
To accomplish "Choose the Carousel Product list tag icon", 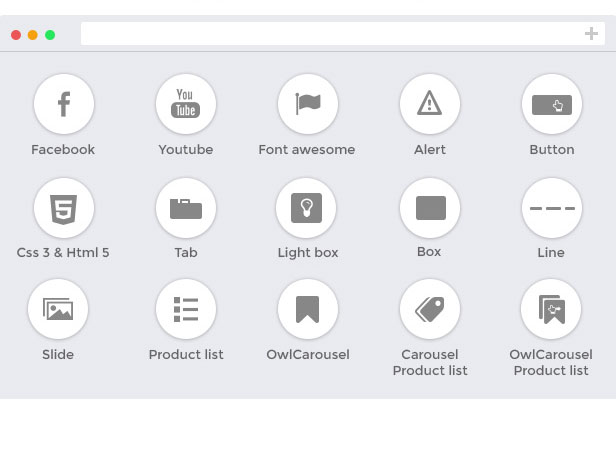I will pyautogui.click(x=429, y=310).
